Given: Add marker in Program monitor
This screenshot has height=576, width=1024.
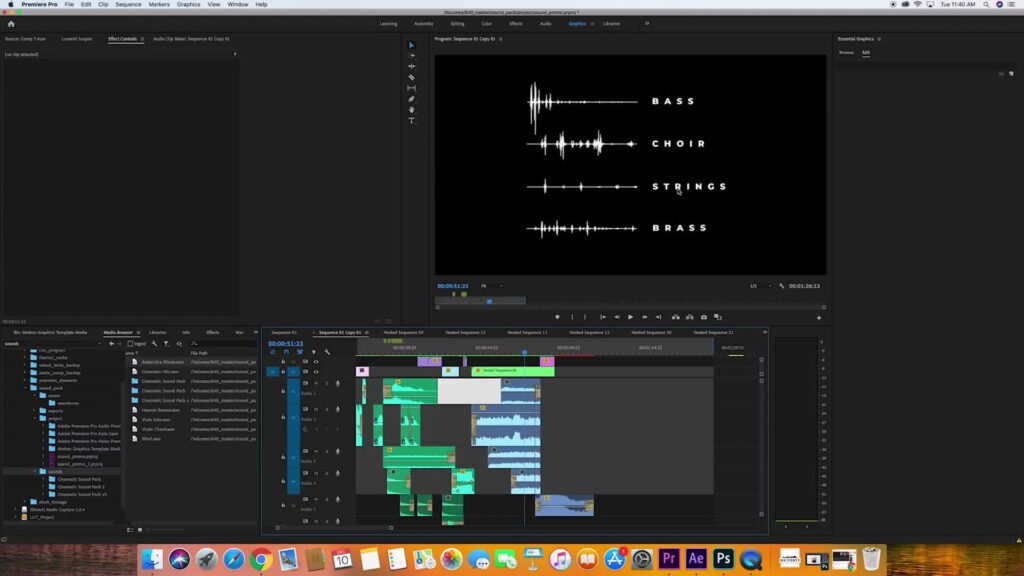Looking at the screenshot, I should pyautogui.click(x=557, y=317).
